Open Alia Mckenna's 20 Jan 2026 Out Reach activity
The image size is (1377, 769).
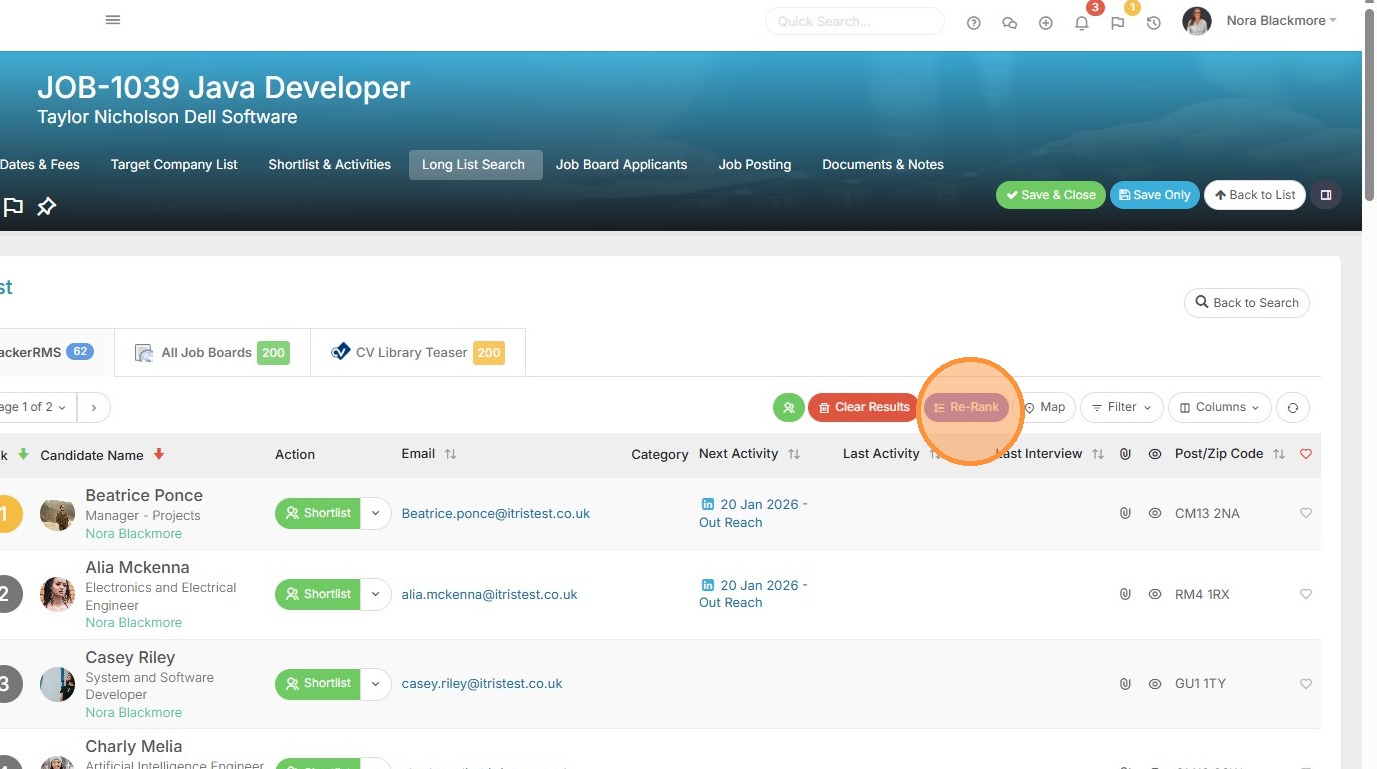click(754, 594)
